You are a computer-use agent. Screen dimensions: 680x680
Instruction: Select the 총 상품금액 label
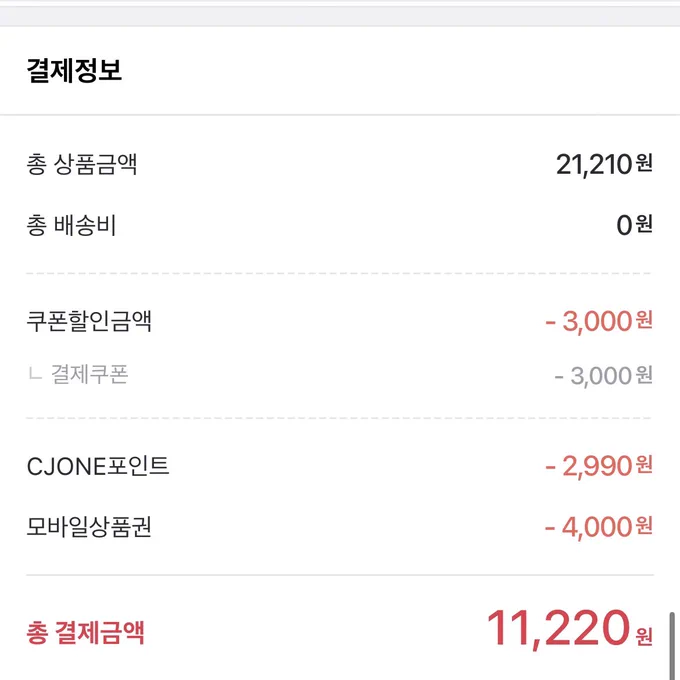click(82, 164)
